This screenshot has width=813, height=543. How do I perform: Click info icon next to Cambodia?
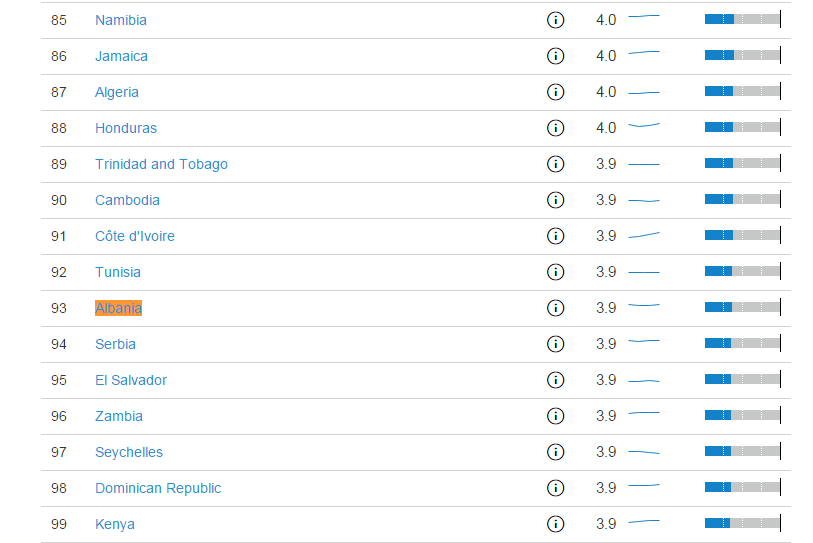tap(555, 200)
